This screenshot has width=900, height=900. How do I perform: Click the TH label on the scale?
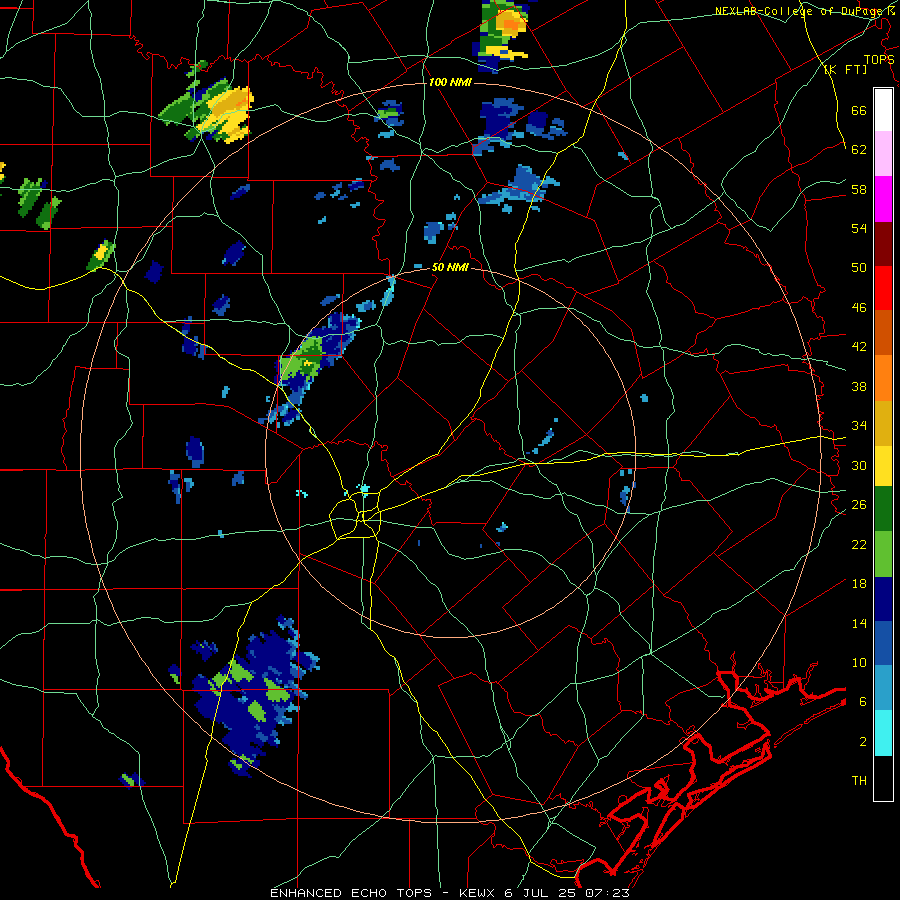[x=859, y=781]
